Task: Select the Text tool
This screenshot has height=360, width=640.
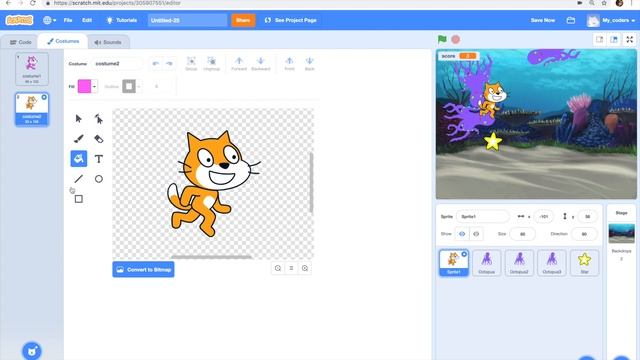Action: point(98,159)
